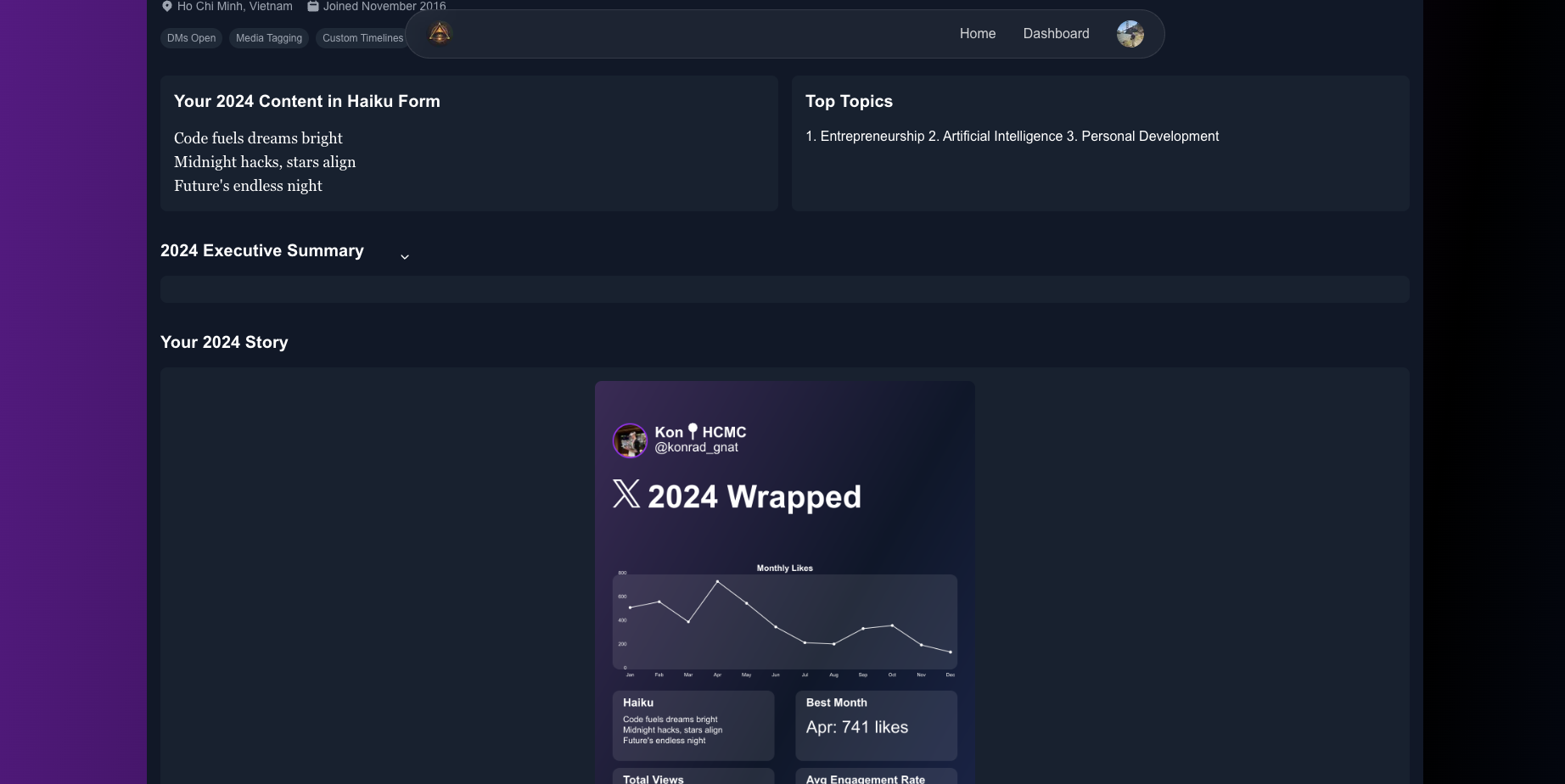Click the Your 2024 Content in Haiku Form heading
Image resolution: width=1565 pixels, height=784 pixels.
click(x=307, y=101)
